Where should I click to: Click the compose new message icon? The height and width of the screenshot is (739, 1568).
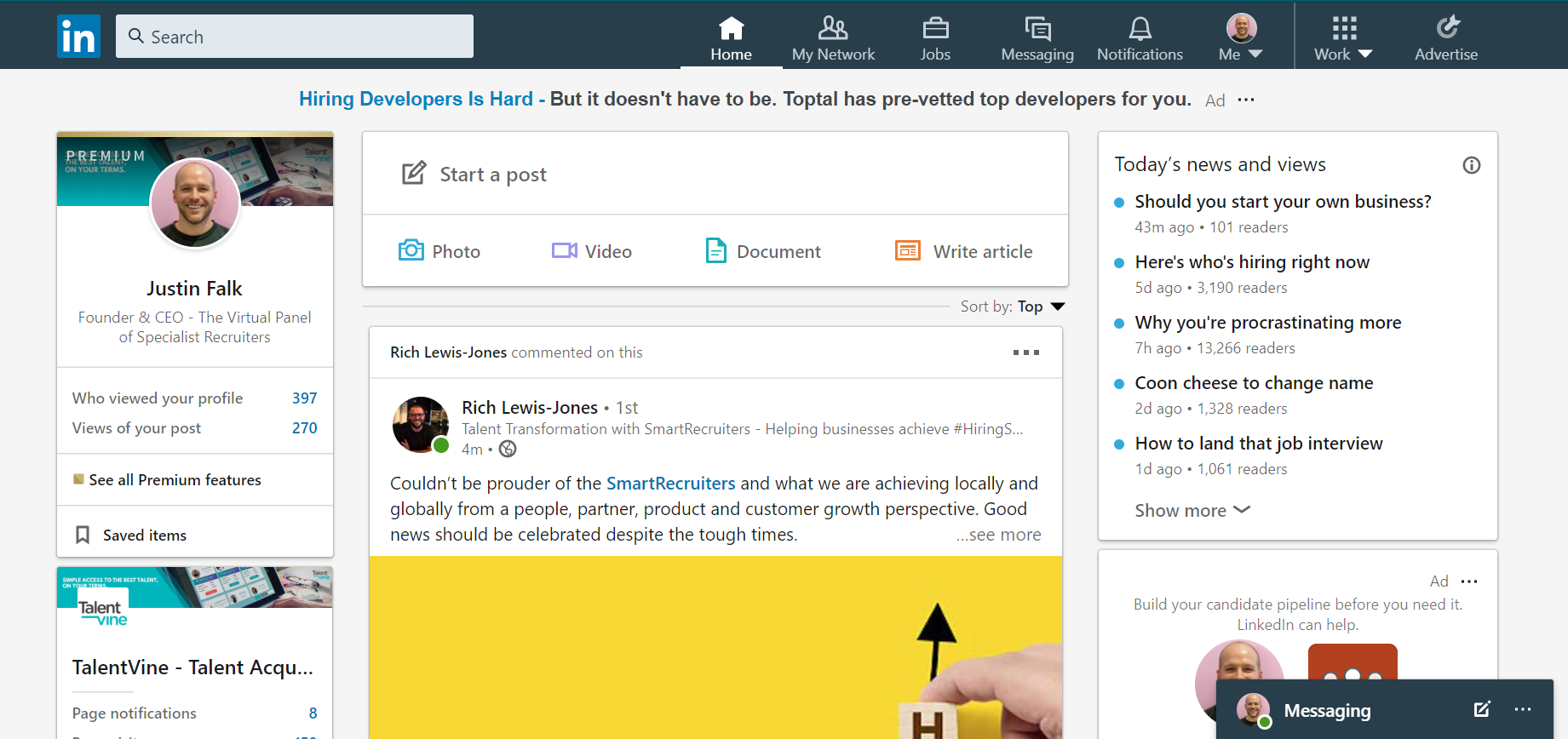pos(1482,709)
